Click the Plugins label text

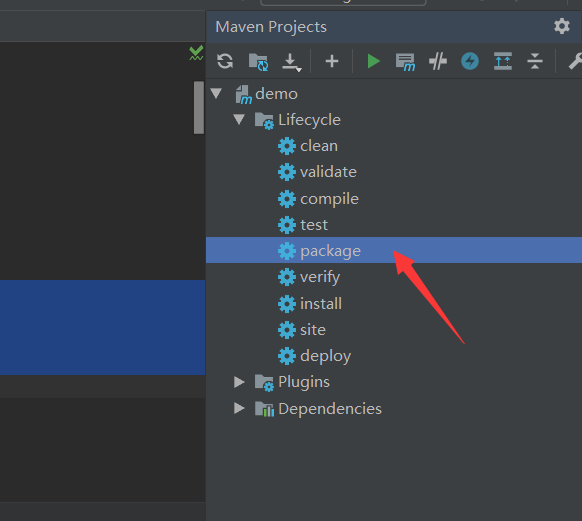click(x=304, y=382)
